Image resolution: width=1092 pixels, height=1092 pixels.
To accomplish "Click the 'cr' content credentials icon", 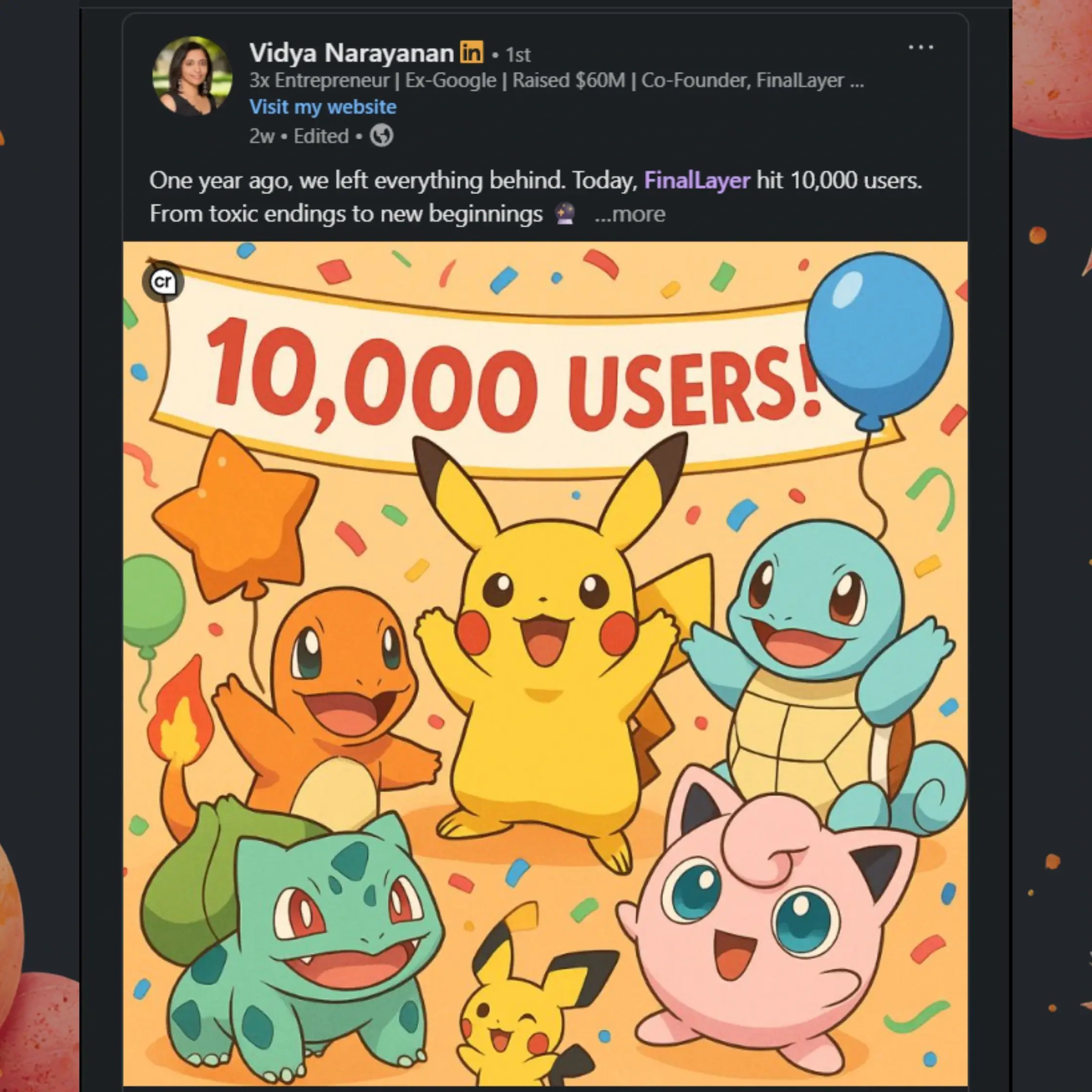I will [163, 281].
